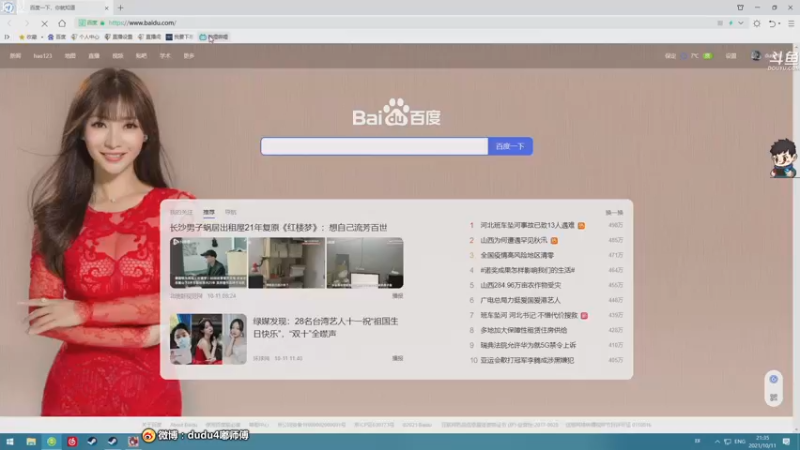Switch to 推荐 feed tab
This screenshot has height=450, width=800.
click(x=209, y=212)
